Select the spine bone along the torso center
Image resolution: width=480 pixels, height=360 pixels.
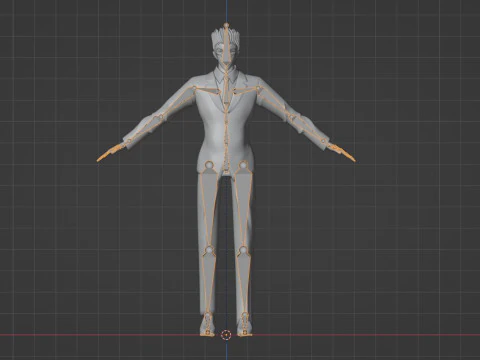coord(226,137)
